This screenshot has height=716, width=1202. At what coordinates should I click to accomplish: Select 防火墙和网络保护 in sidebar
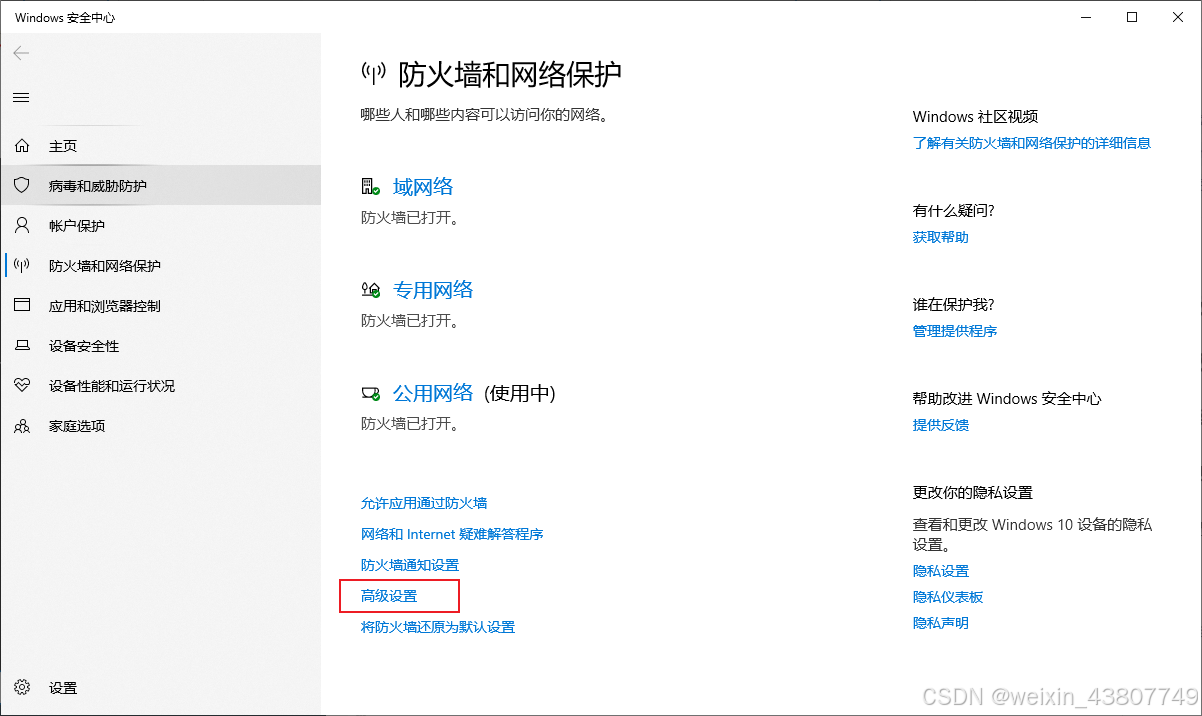coord(160,266)
